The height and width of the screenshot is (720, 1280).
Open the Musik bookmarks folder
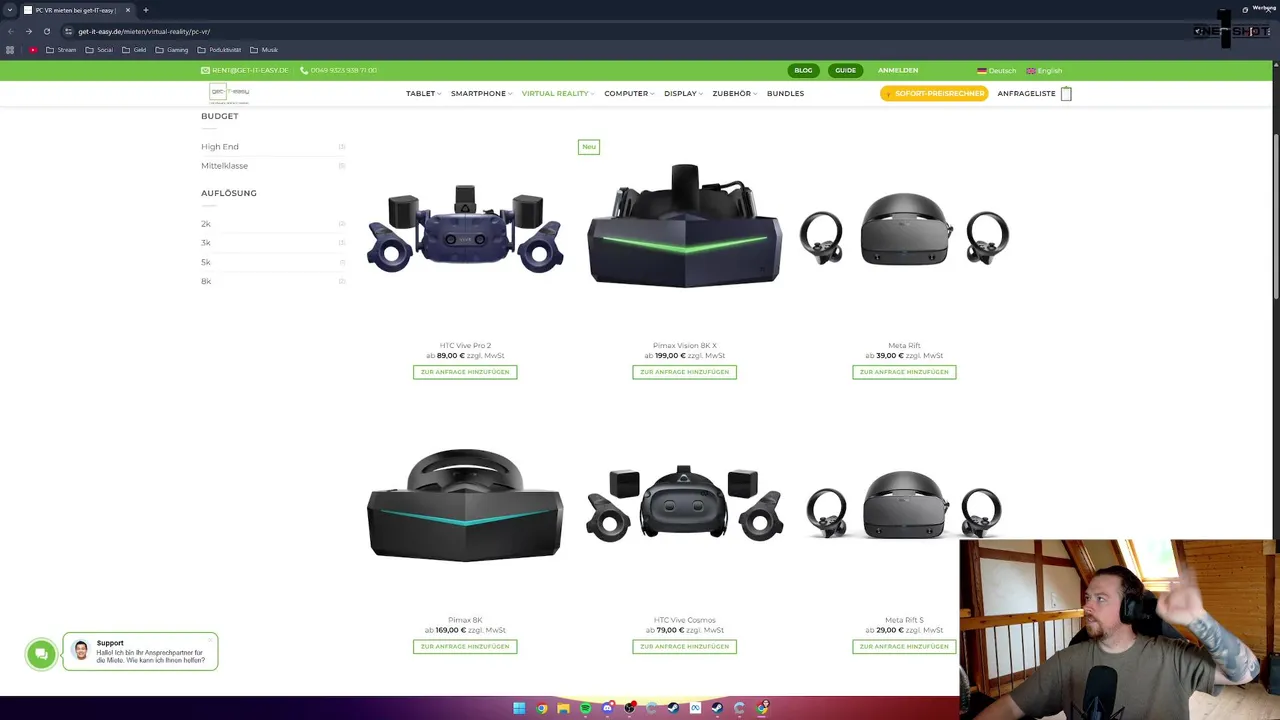click(264, 50)
